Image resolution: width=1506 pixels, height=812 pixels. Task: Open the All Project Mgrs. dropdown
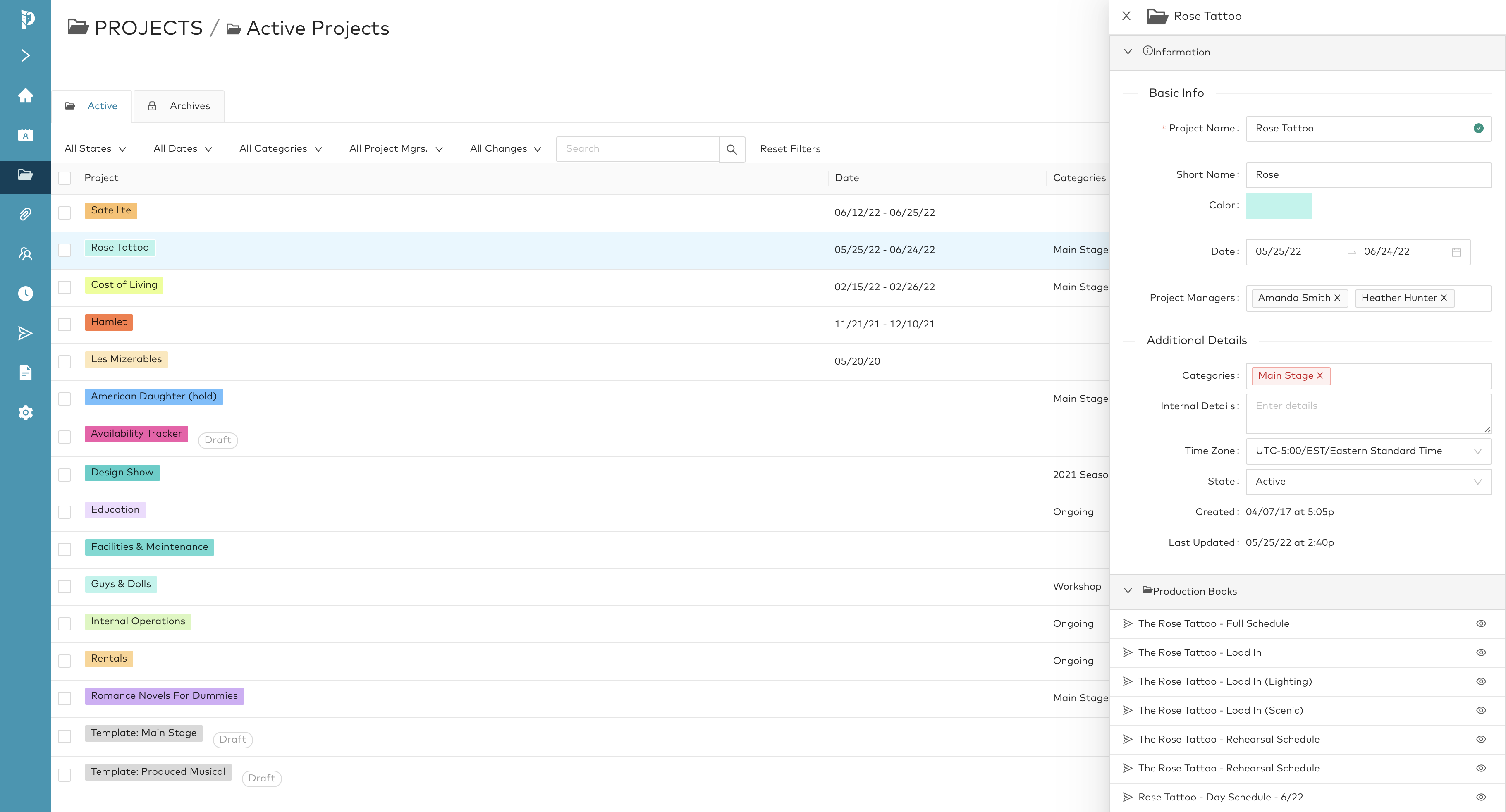396,149
